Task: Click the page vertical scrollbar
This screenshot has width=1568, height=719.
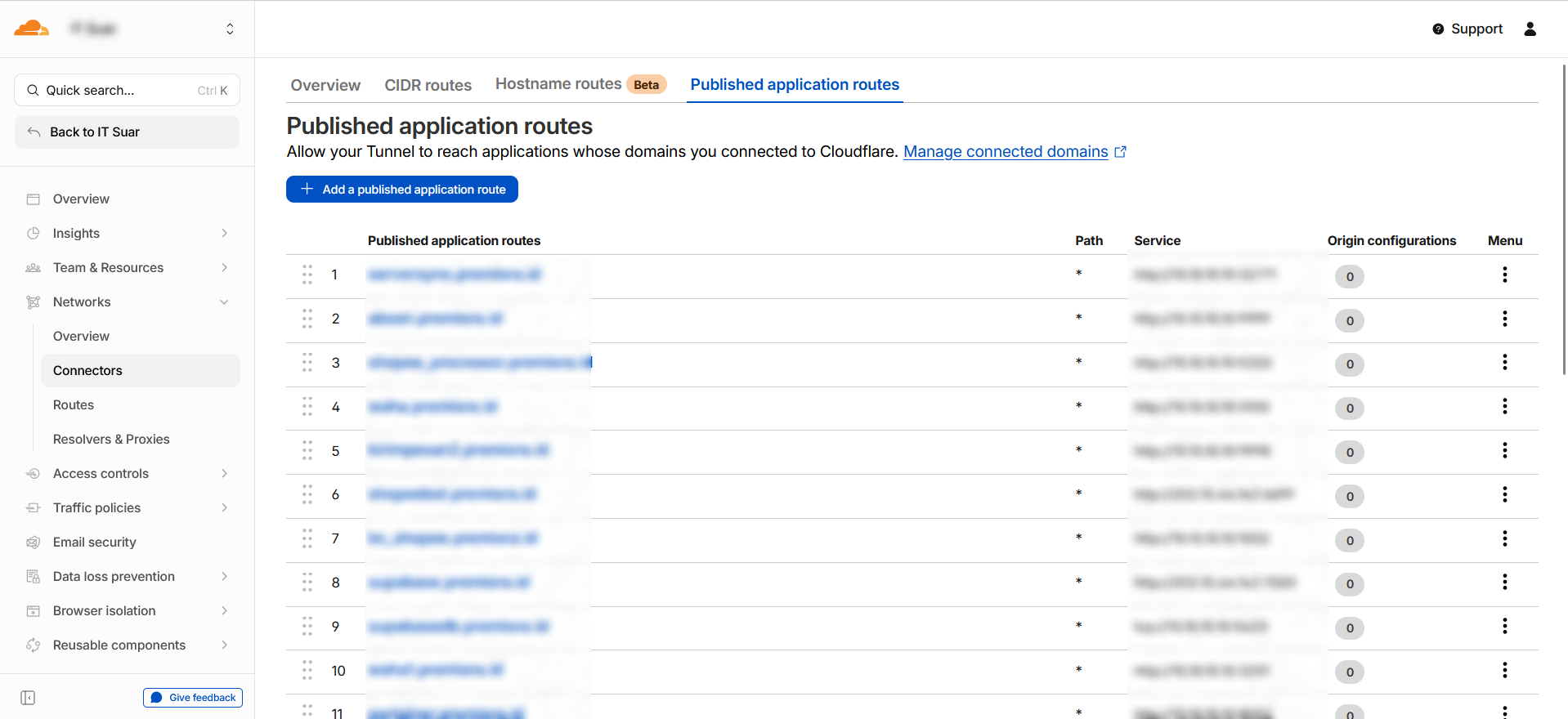Action: click(x=1563, y=219)
